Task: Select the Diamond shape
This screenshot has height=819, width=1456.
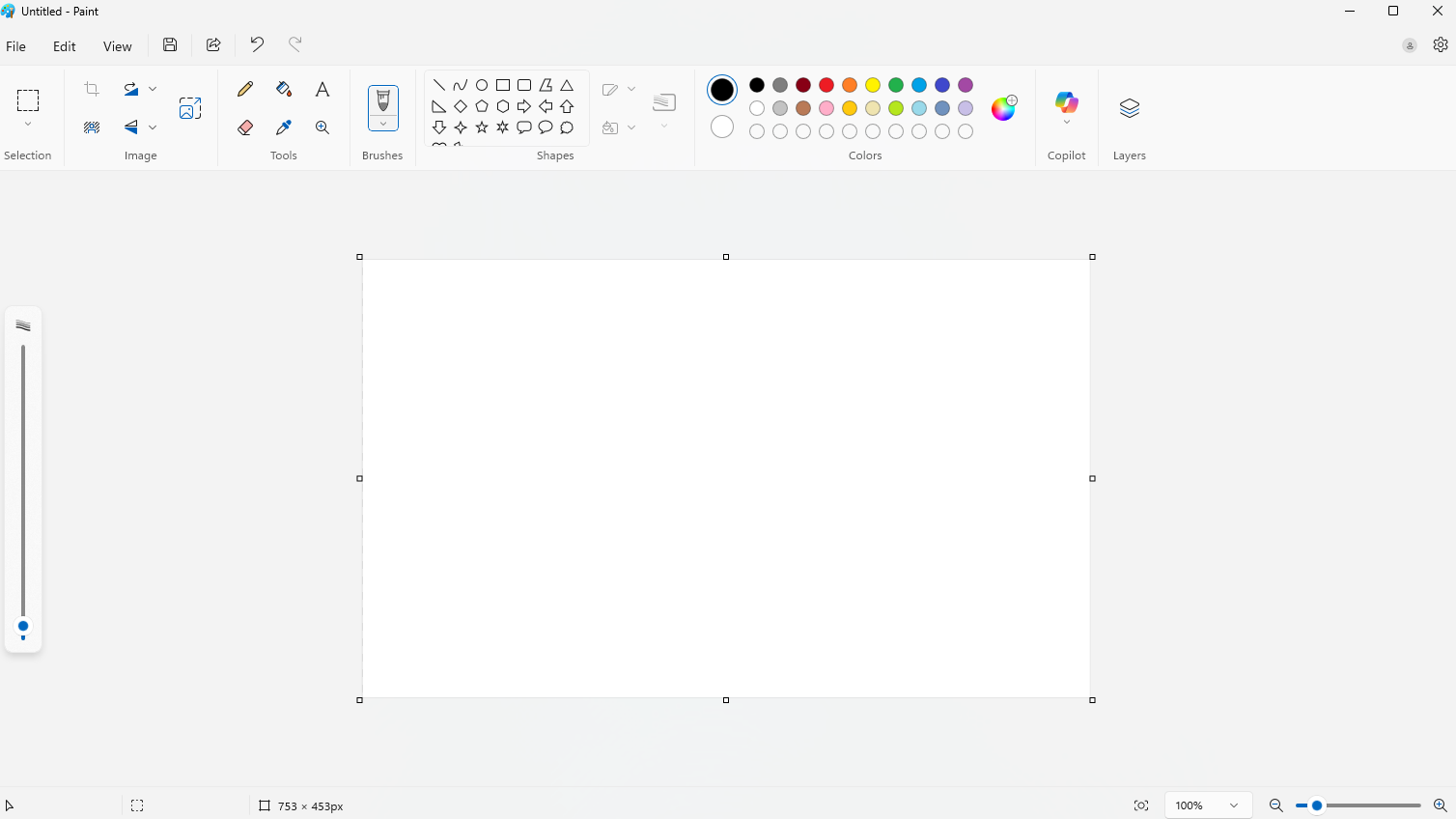Action: 461,106
